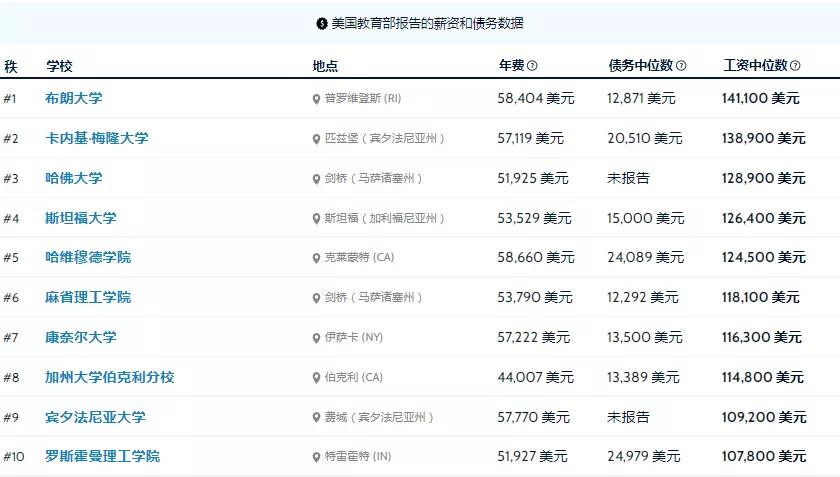Click the help icon next to 年费
Viewport: 840px width, 477px height.
pyautogui.click(x=532, y=65)
